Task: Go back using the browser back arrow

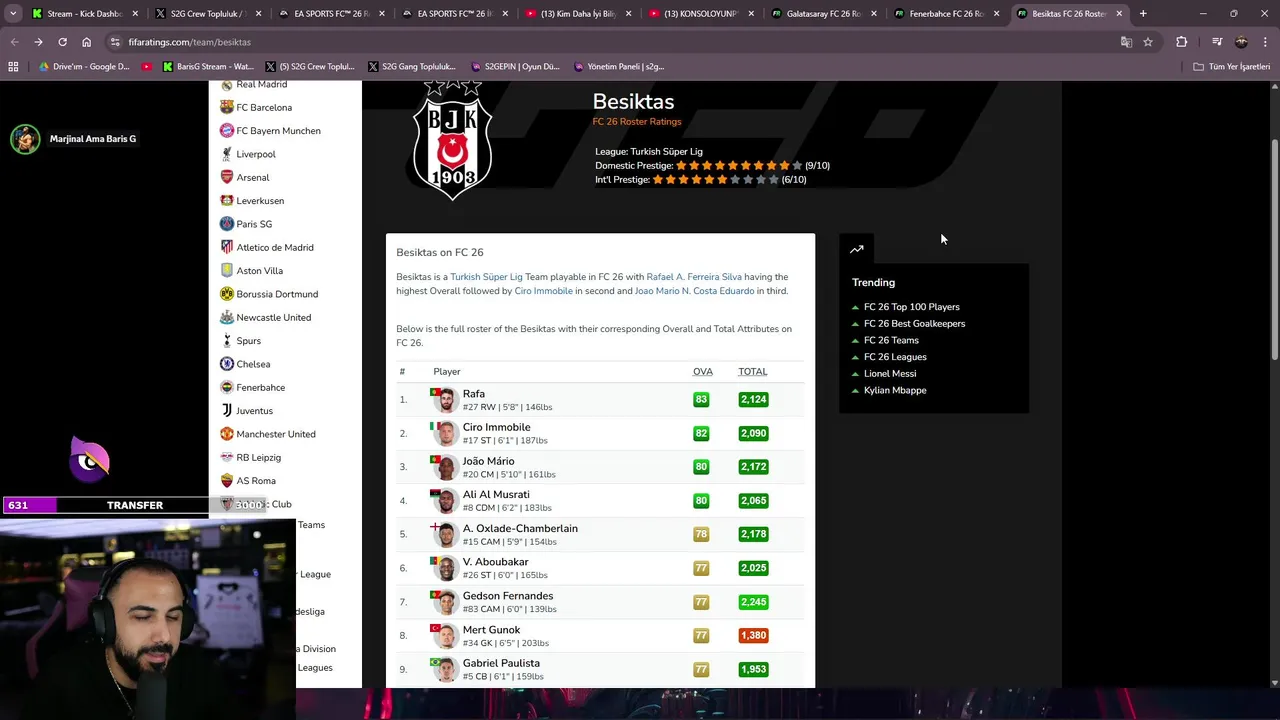Action: (x=14, y=42)
